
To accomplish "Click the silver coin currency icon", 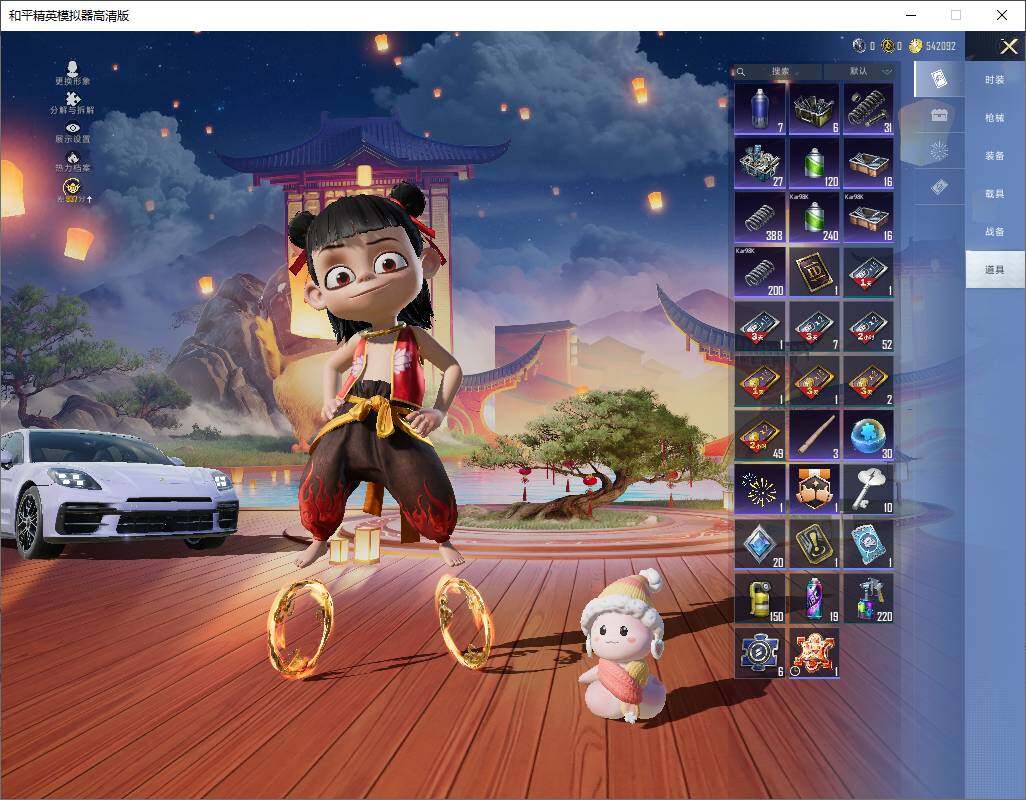I will pos(859,46).
